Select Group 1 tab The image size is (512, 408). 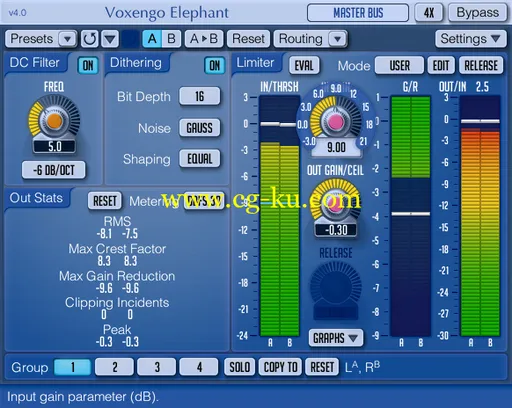click(x=72, y=367)
